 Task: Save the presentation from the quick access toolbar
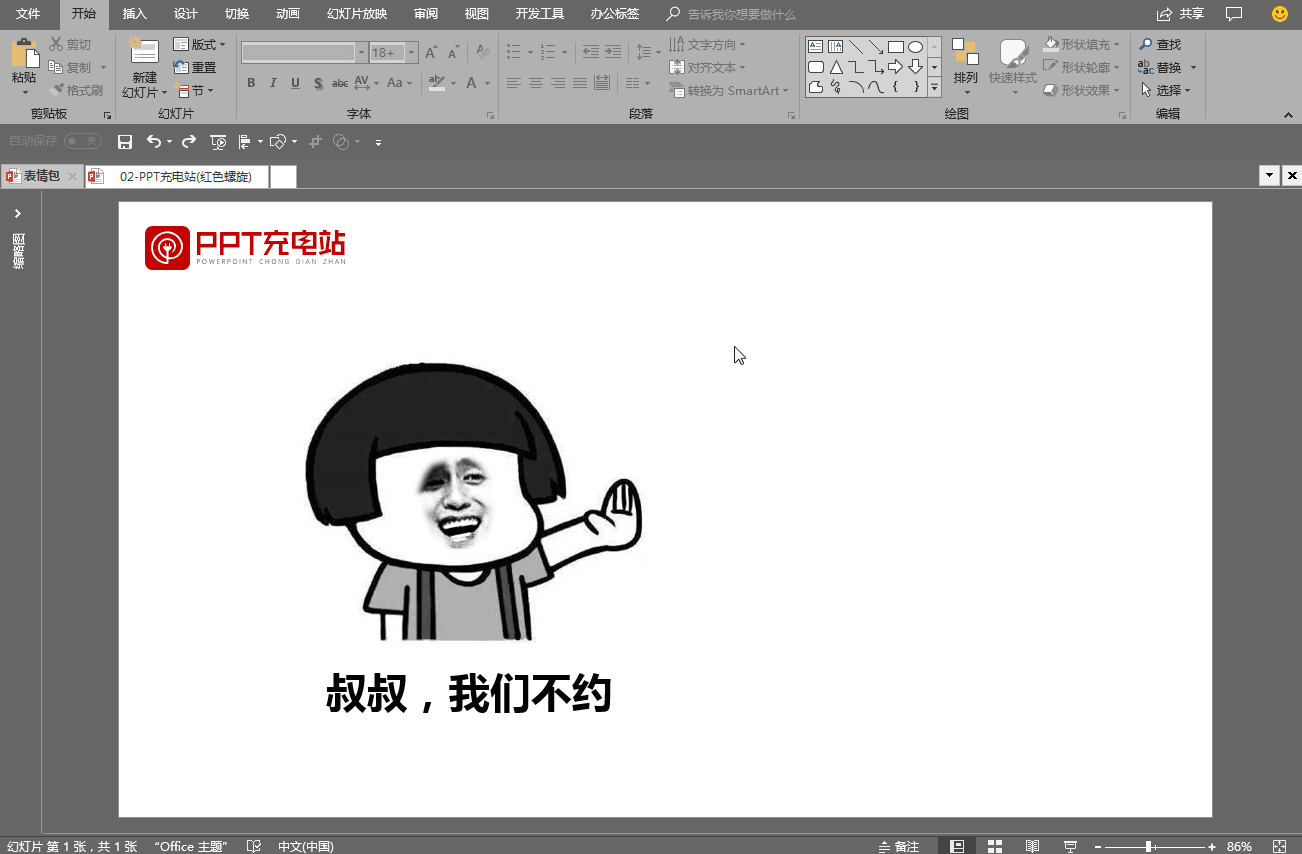pos(125,142)
